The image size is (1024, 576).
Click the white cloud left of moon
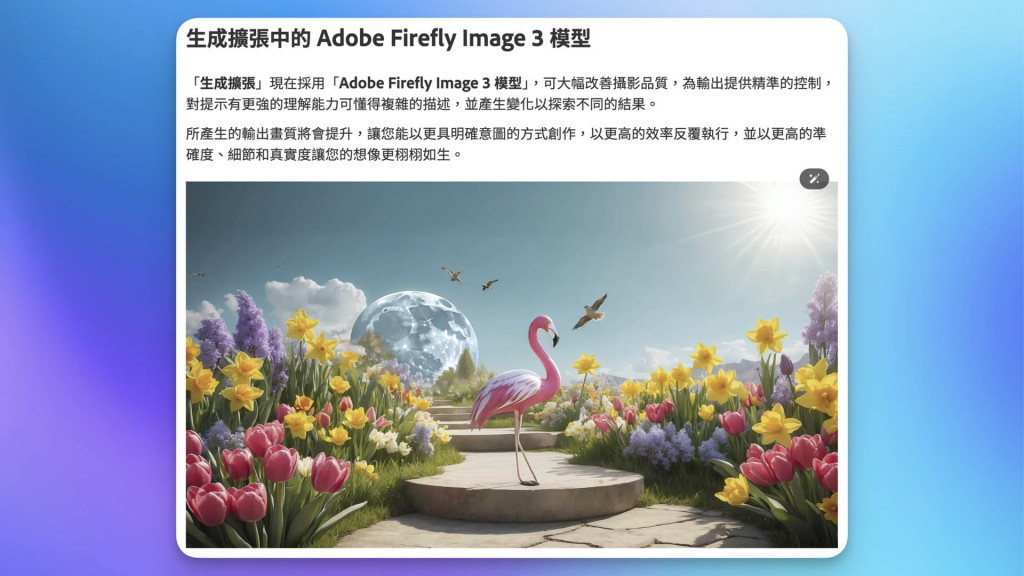(316, 299)
